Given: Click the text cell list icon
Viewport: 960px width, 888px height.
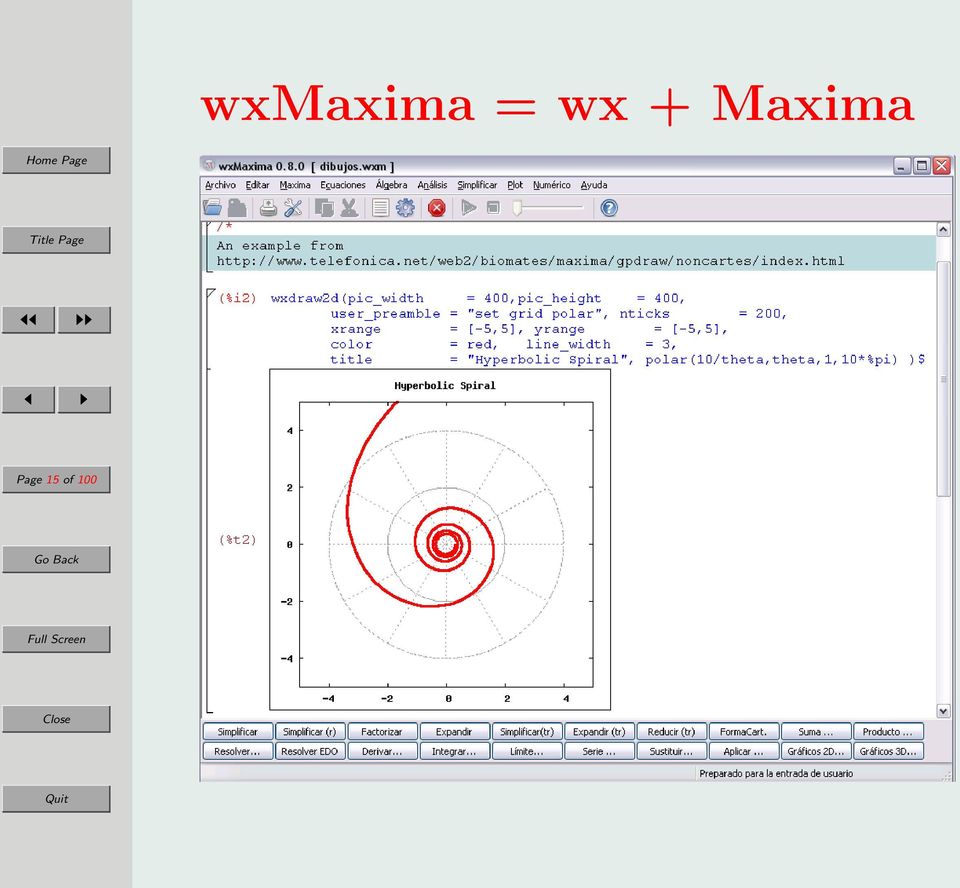Looking at the screenshot, I should (x=380, y=208).
